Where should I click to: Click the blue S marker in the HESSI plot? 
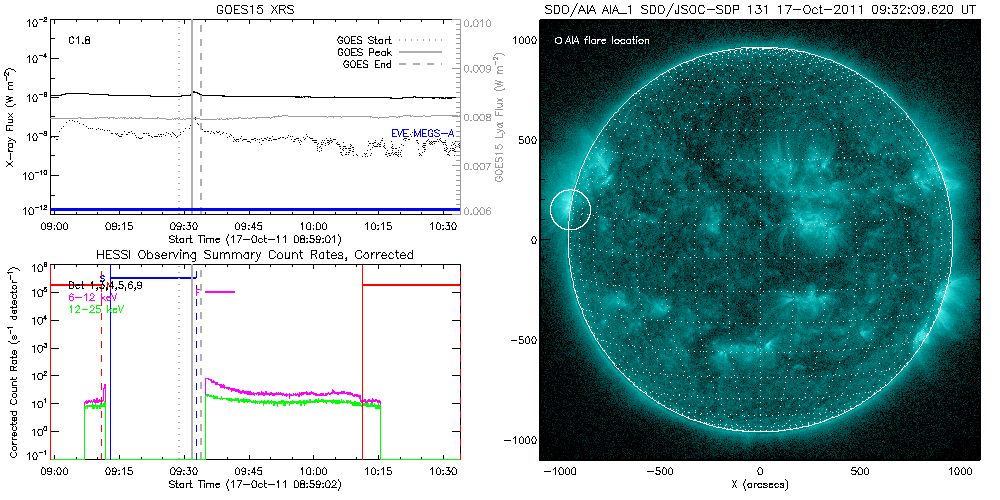click(102, 278)
